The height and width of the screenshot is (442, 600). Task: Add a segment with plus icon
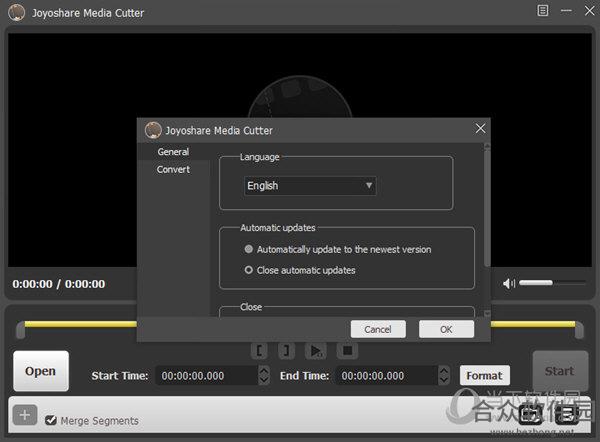(x=25, y=415)
